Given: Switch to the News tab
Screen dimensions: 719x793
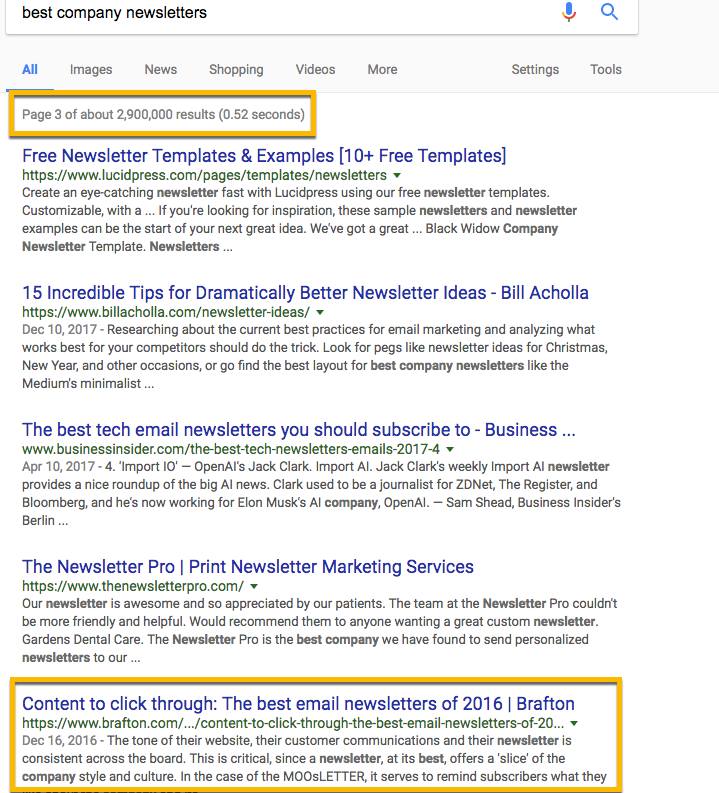Looking at the screenshot, I should click(160, 70).
